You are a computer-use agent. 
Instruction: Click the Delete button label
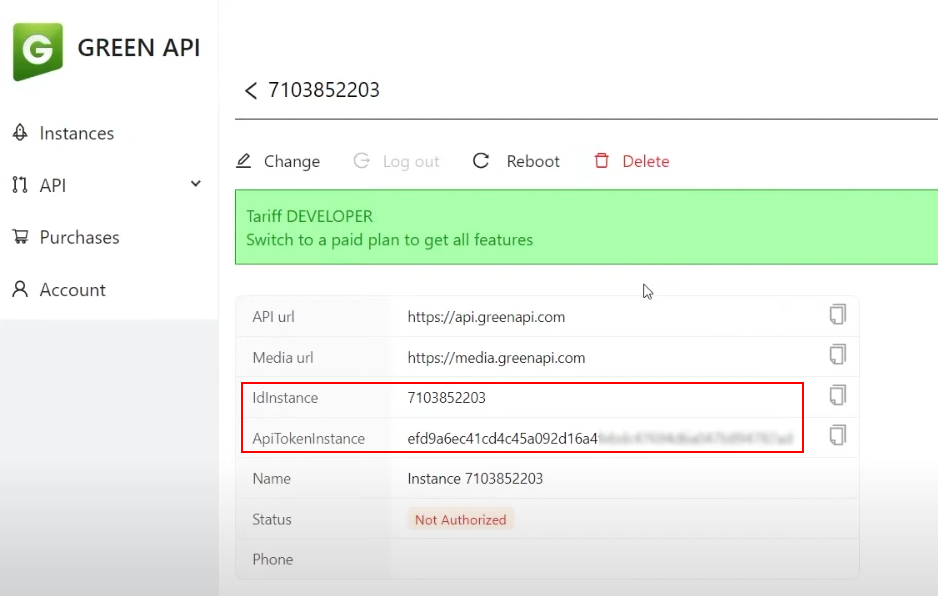coord(645,161)
